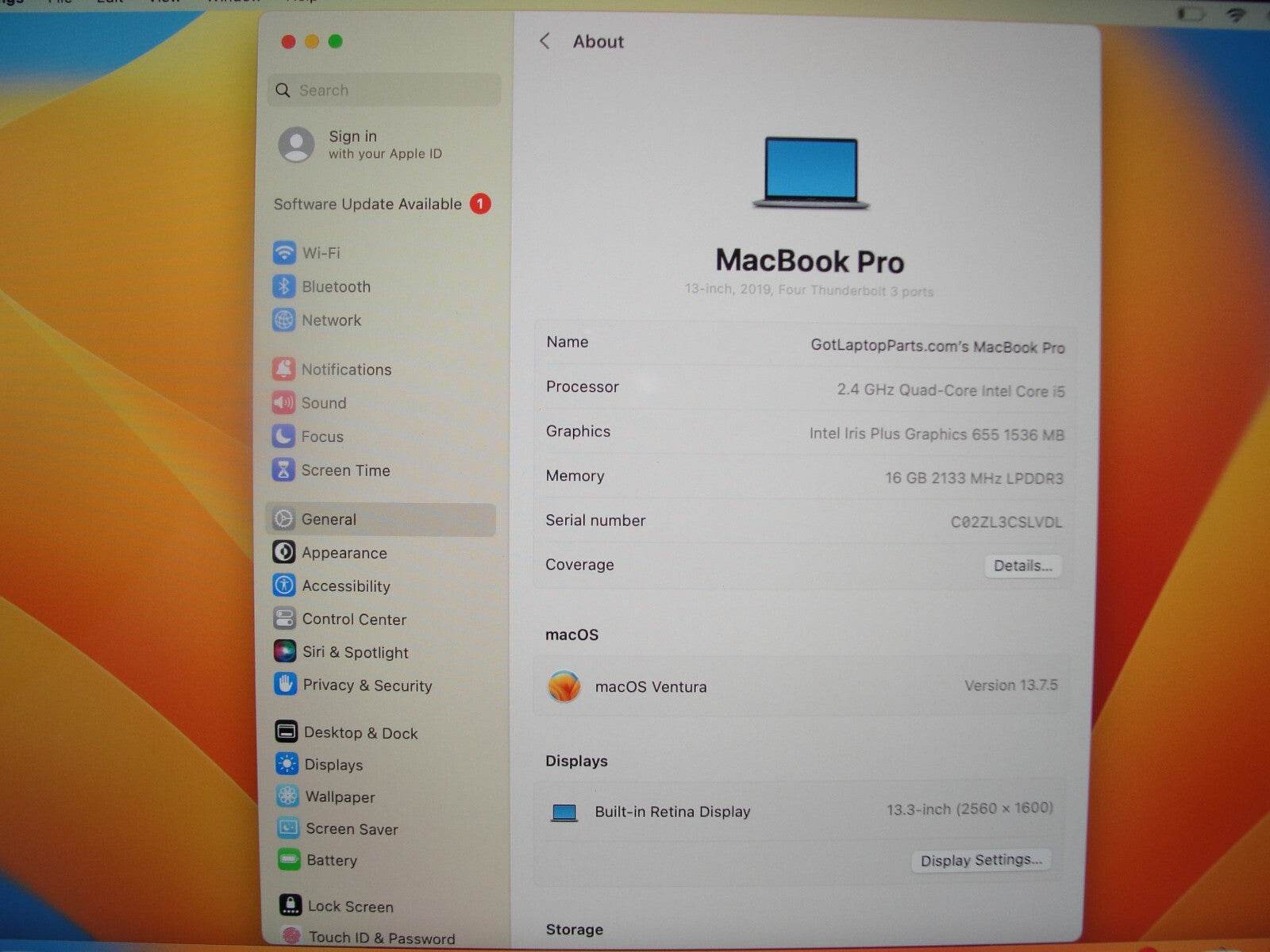
Task: Open the Help menu
Action: (300, 2)
